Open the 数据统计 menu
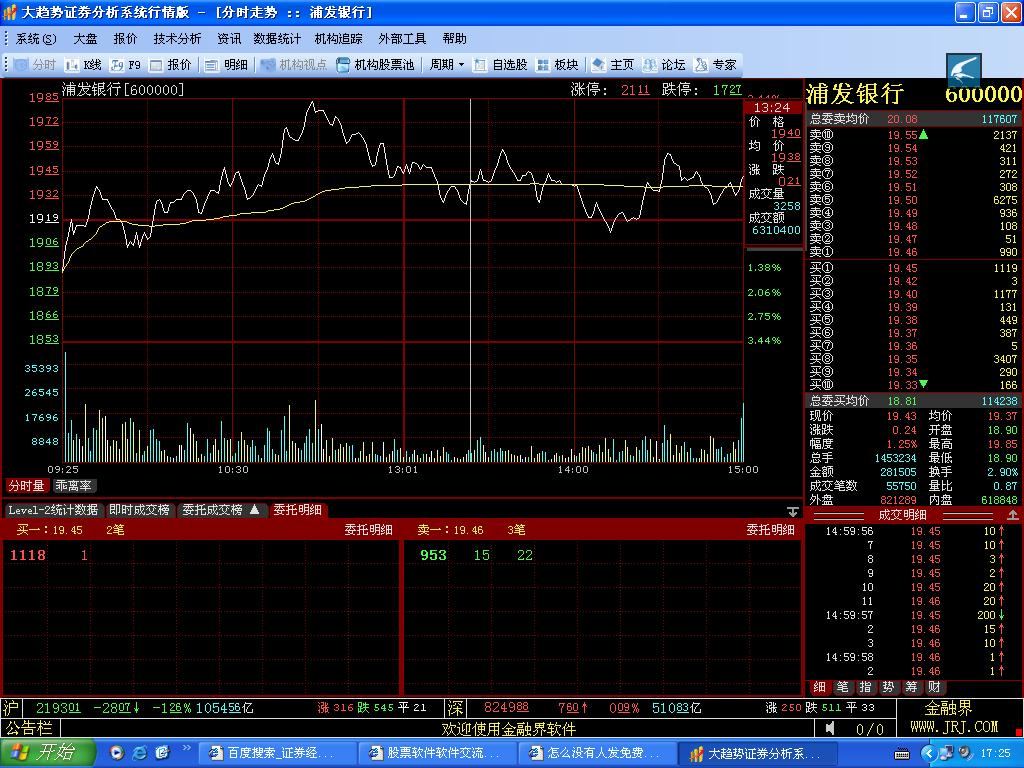Screen dimensions: 1024x768 pos(278,39)
